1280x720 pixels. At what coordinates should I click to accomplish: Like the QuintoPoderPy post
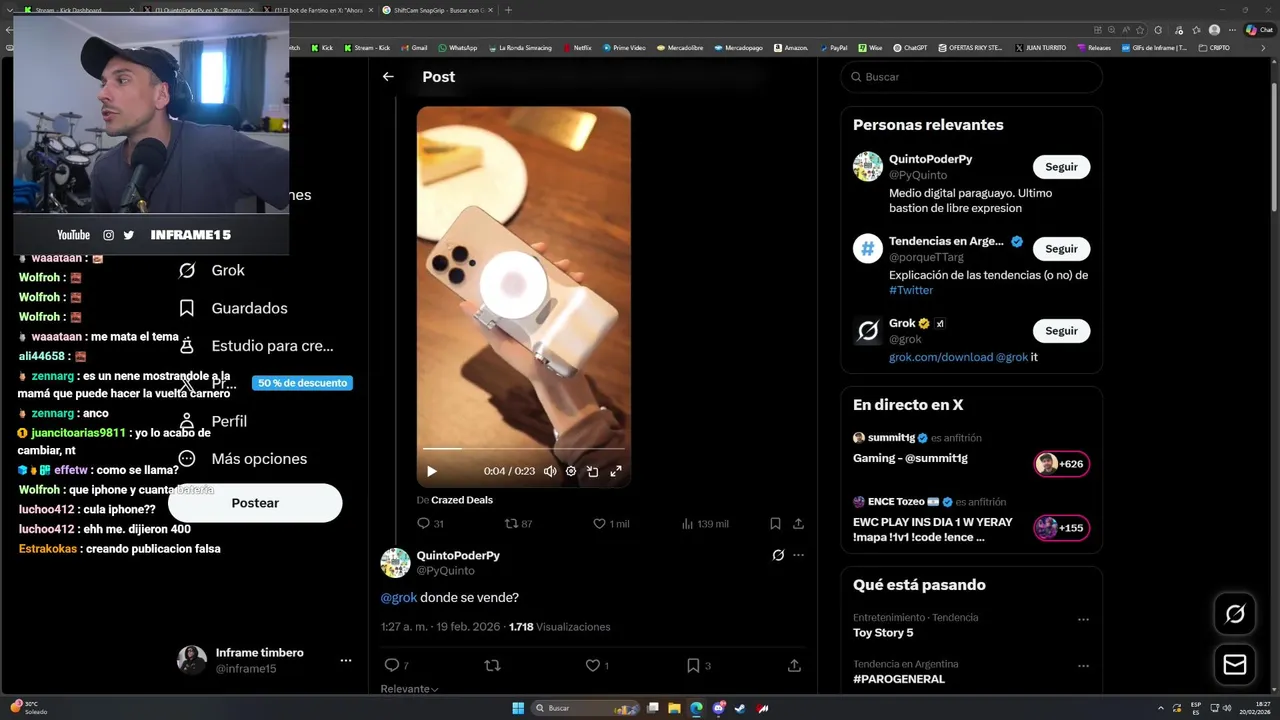pyautogui.click(x=597, y=665)
